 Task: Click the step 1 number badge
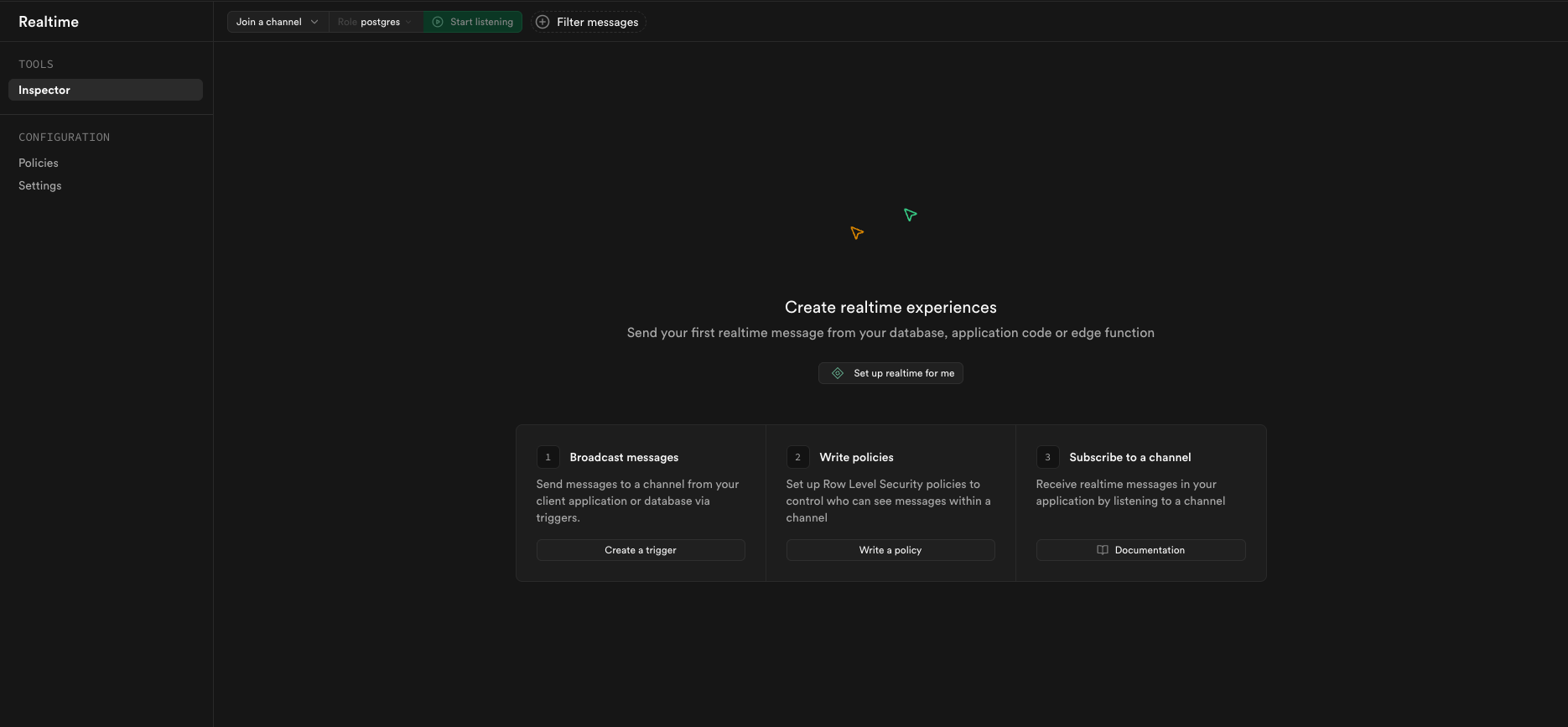point(548,457)
